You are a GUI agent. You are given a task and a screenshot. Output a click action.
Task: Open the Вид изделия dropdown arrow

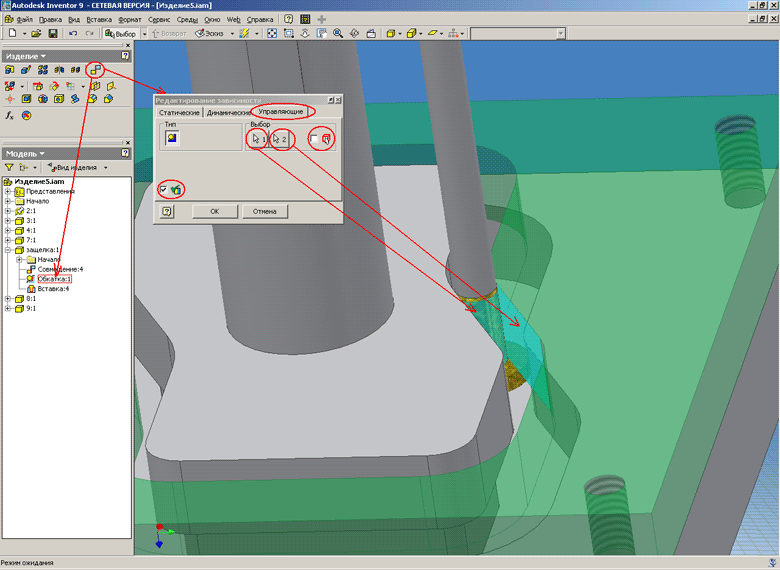click(x=105, y=168)
